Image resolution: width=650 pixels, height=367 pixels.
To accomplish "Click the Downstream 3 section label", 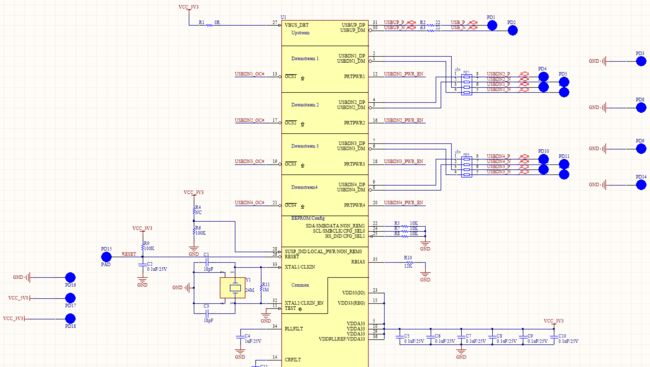I will pos(305,146).
